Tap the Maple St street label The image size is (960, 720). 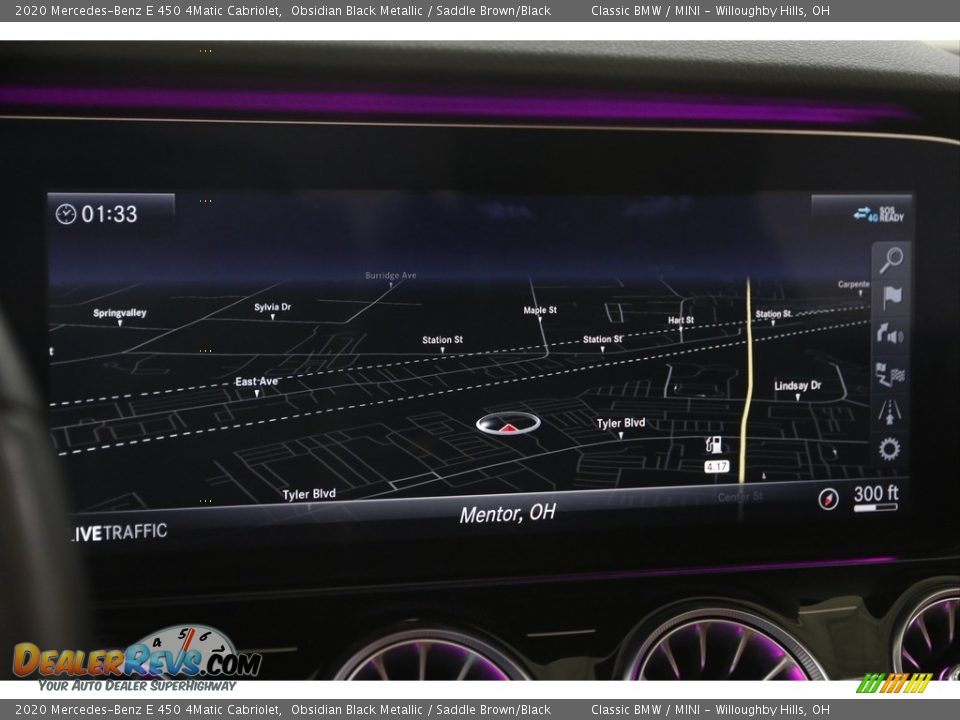[540, 310]
